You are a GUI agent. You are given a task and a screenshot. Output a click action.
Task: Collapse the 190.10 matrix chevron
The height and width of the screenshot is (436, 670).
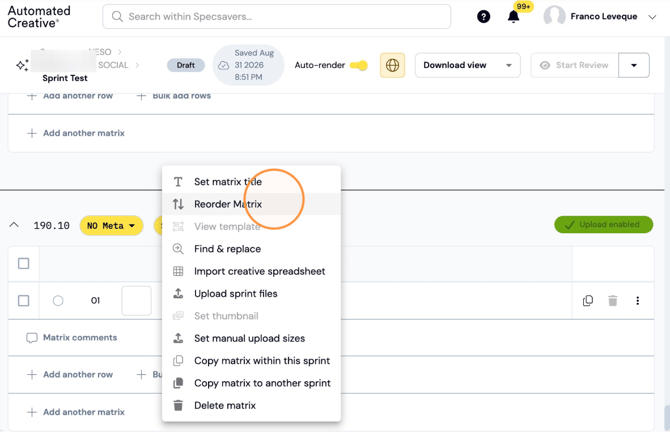(x=14, y=225)
